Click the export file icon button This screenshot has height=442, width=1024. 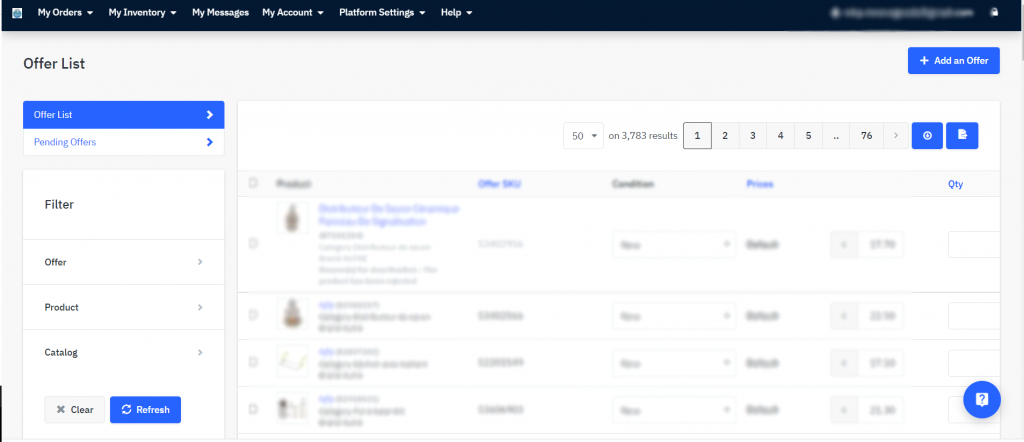click(x=962, y=135)
